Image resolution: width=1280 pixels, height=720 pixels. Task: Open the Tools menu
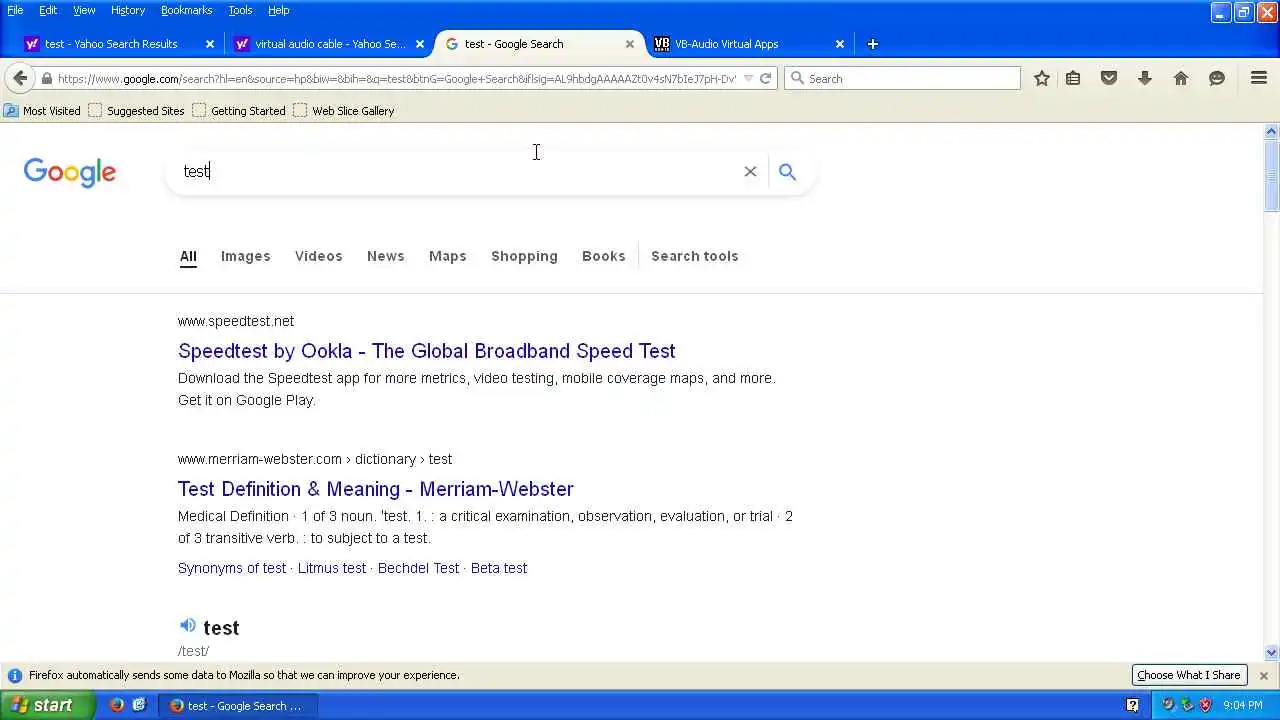click(x=240, y=10)
